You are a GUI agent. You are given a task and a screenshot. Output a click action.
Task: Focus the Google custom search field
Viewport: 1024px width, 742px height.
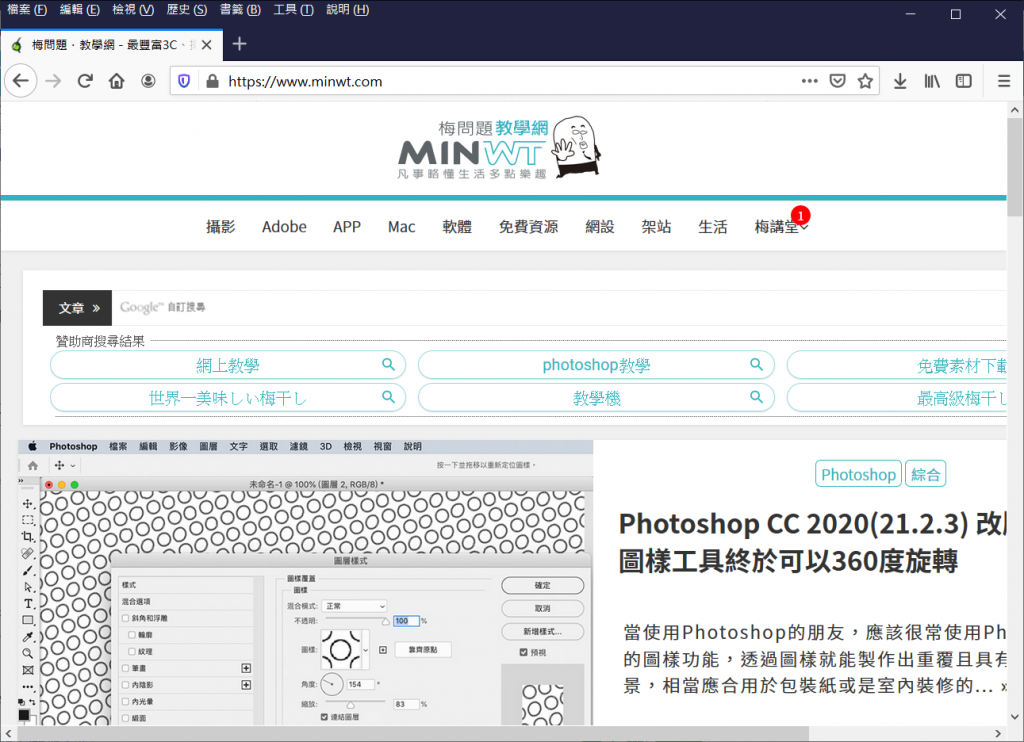click(x=558, y=307)
